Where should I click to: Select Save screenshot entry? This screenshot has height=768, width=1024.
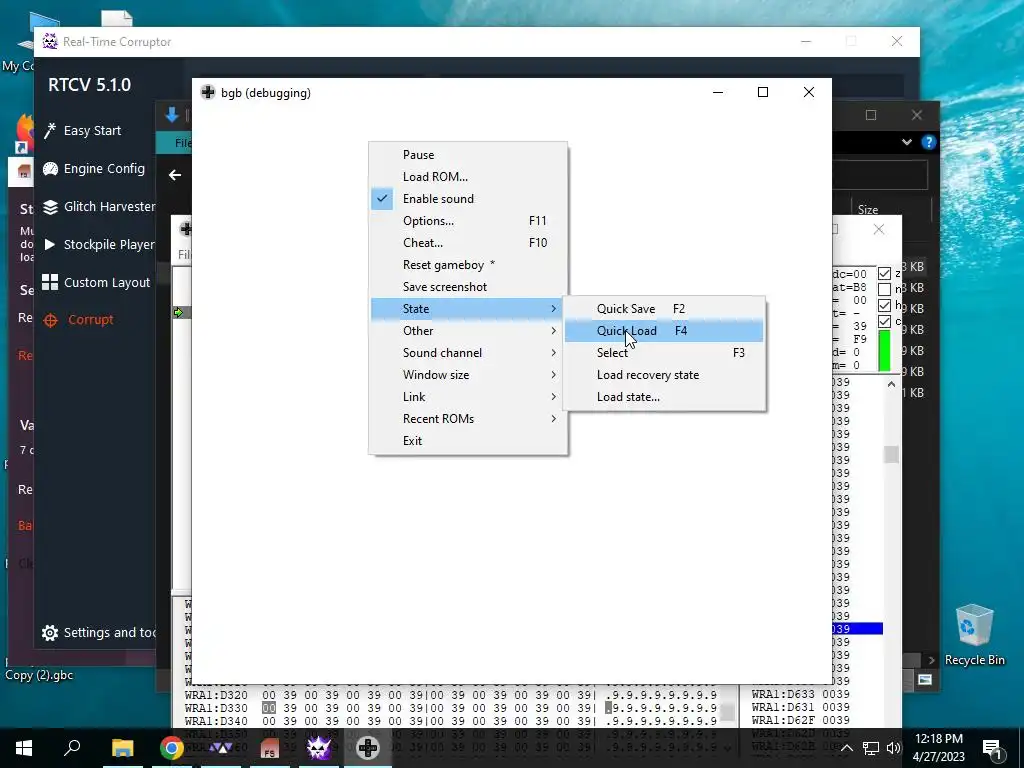point(468,287)
